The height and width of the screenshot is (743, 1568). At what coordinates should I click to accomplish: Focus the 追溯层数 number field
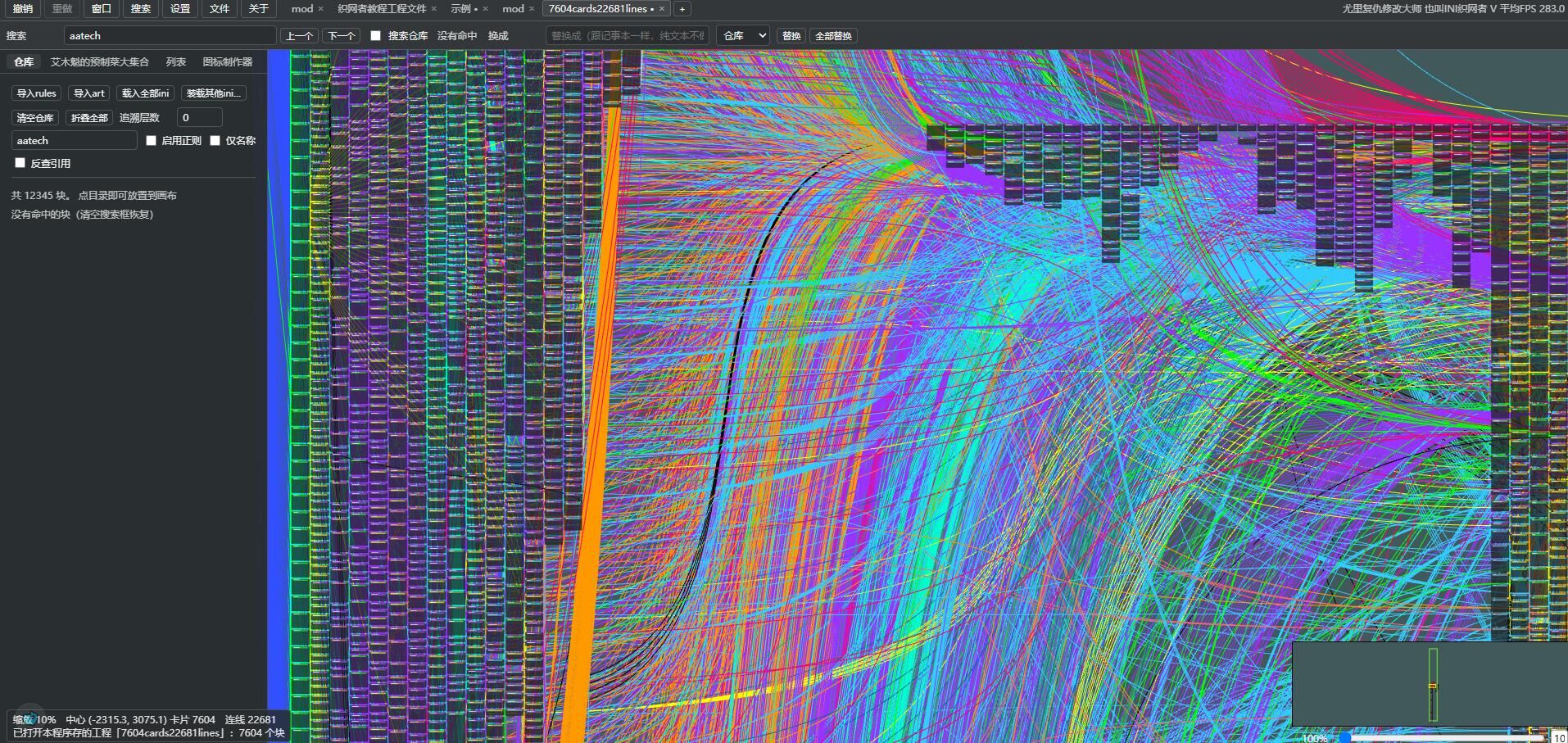click(199, 117)
